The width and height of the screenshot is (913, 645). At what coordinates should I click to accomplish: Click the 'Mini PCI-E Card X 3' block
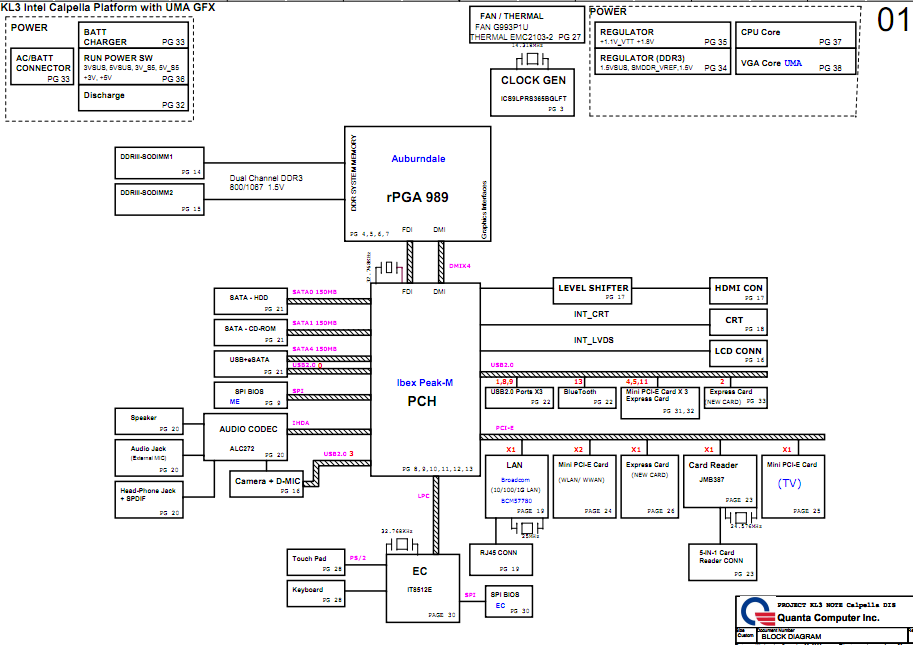click(660, 403)
